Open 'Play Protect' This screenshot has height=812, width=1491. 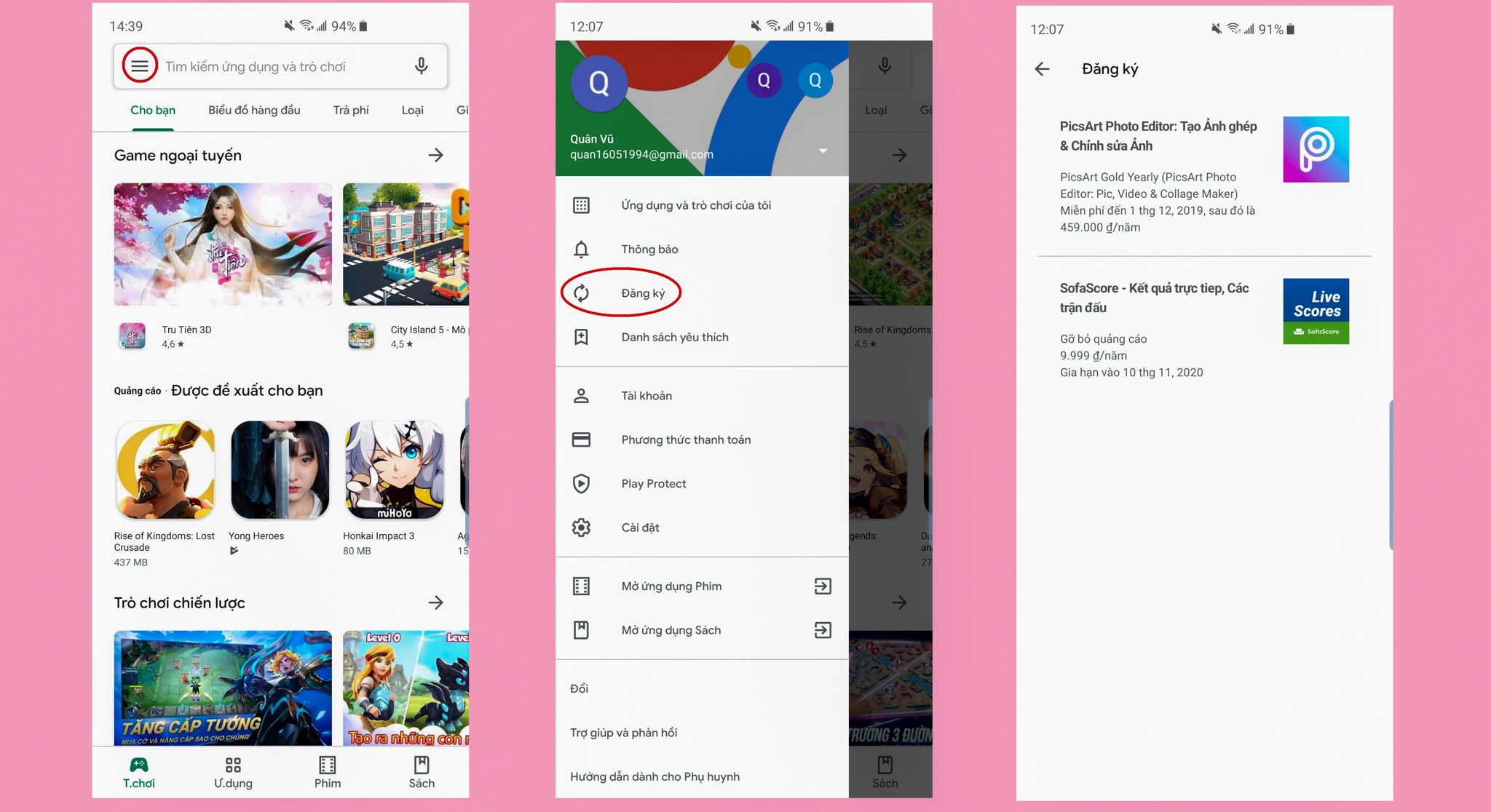(x=702, y=484)
